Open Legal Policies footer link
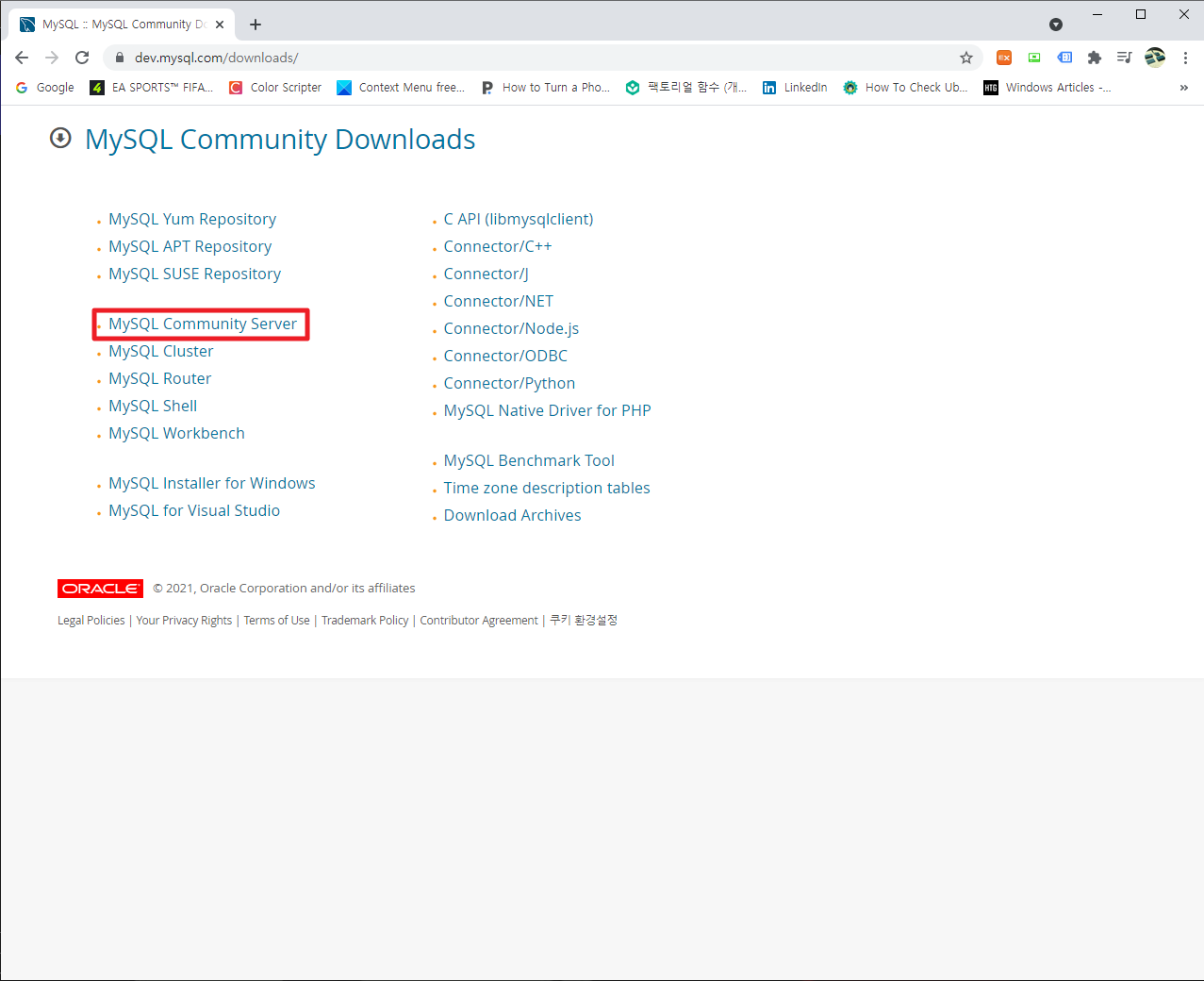Viewport: 1204px width, 981px height. coord(91,621)
